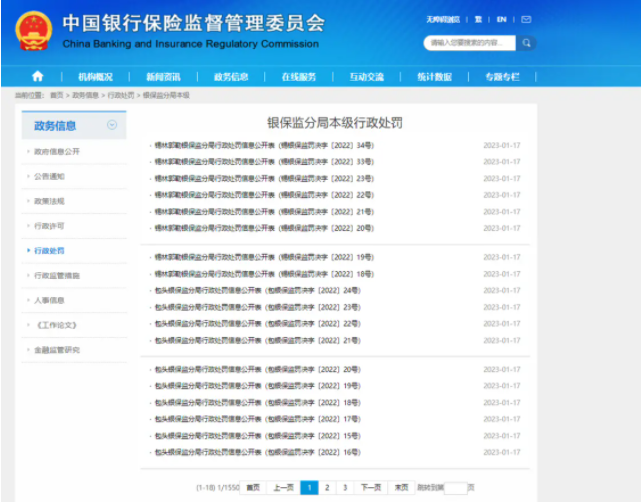The height and width of the screenshot is (502, 642).
Task: Switch to 繁 traditional Chinese version
Action: (478, 20)
